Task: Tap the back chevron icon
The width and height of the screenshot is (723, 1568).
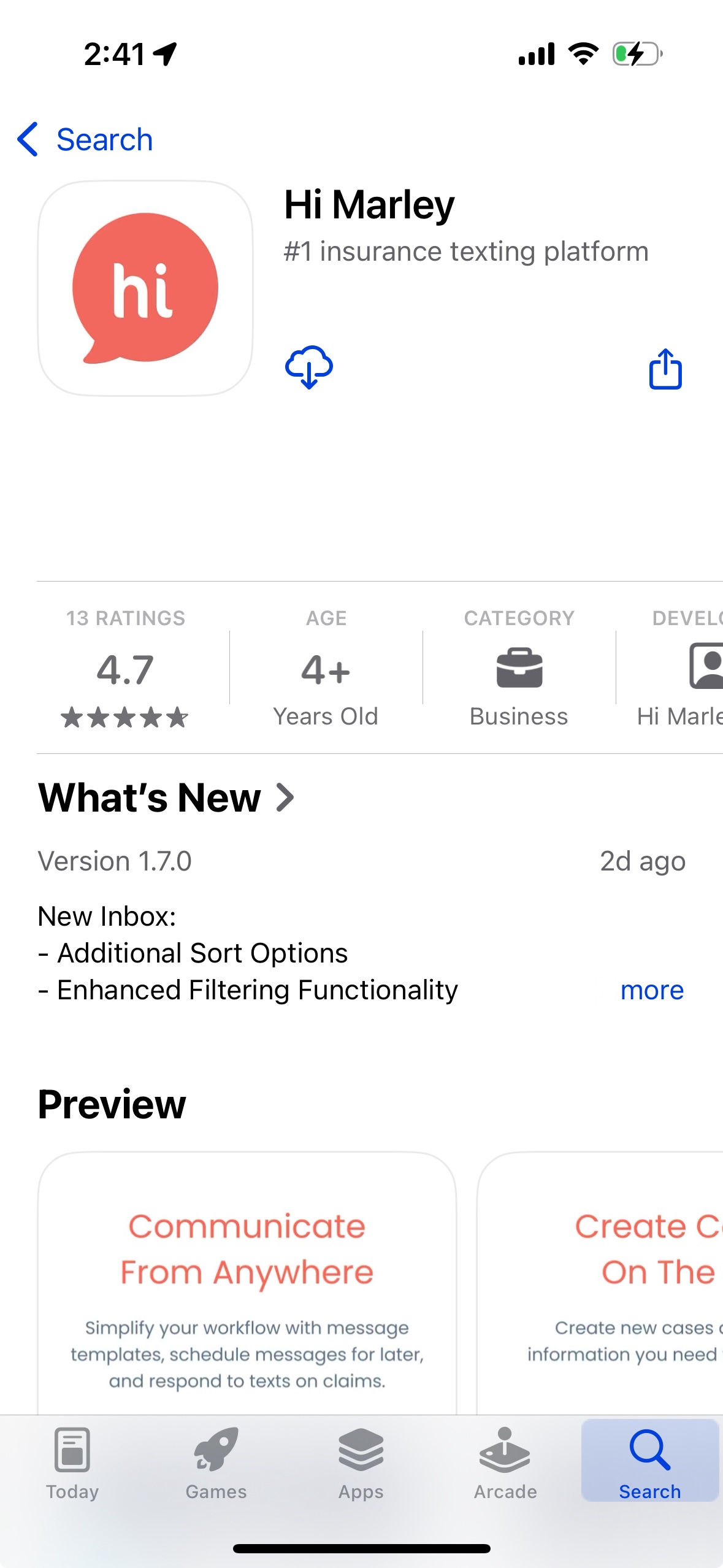Action: [x=28, y=139]
